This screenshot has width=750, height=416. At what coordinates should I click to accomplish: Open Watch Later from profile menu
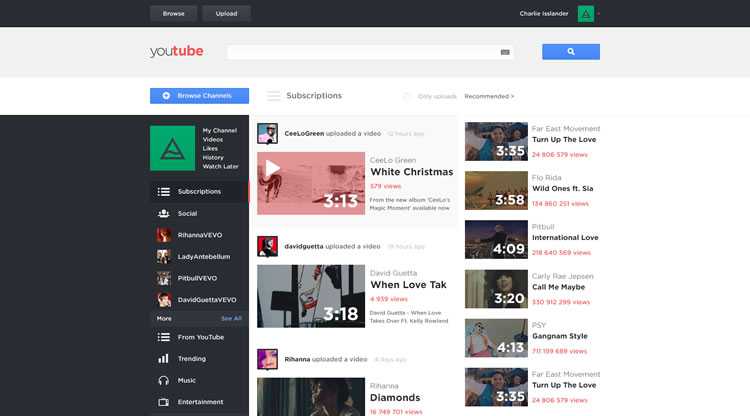220,166
